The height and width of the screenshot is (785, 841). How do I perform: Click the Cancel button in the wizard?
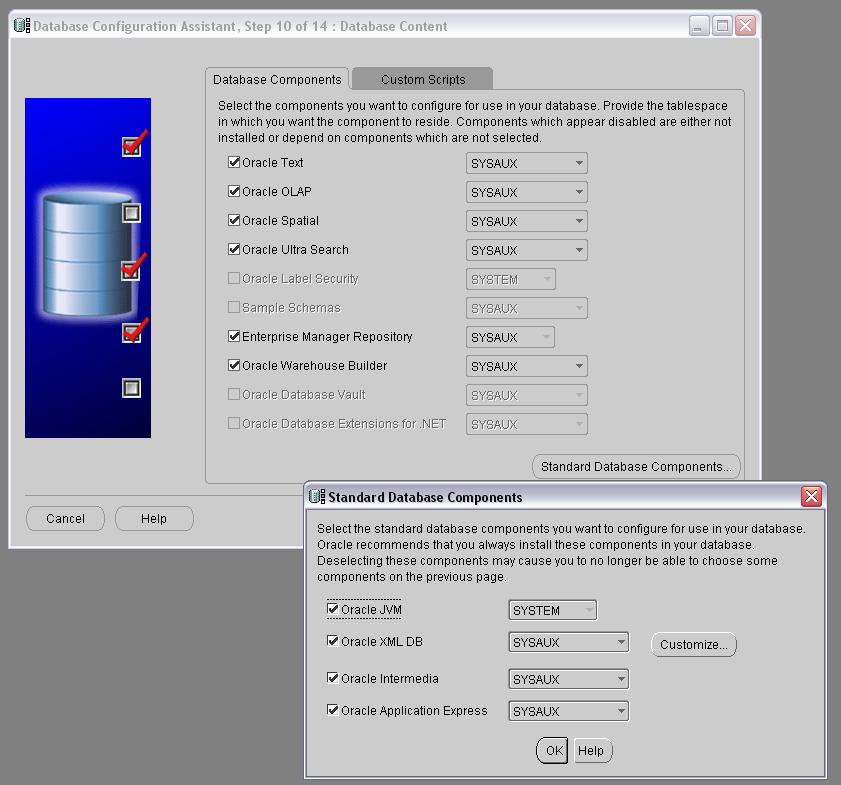pos(65,518)
